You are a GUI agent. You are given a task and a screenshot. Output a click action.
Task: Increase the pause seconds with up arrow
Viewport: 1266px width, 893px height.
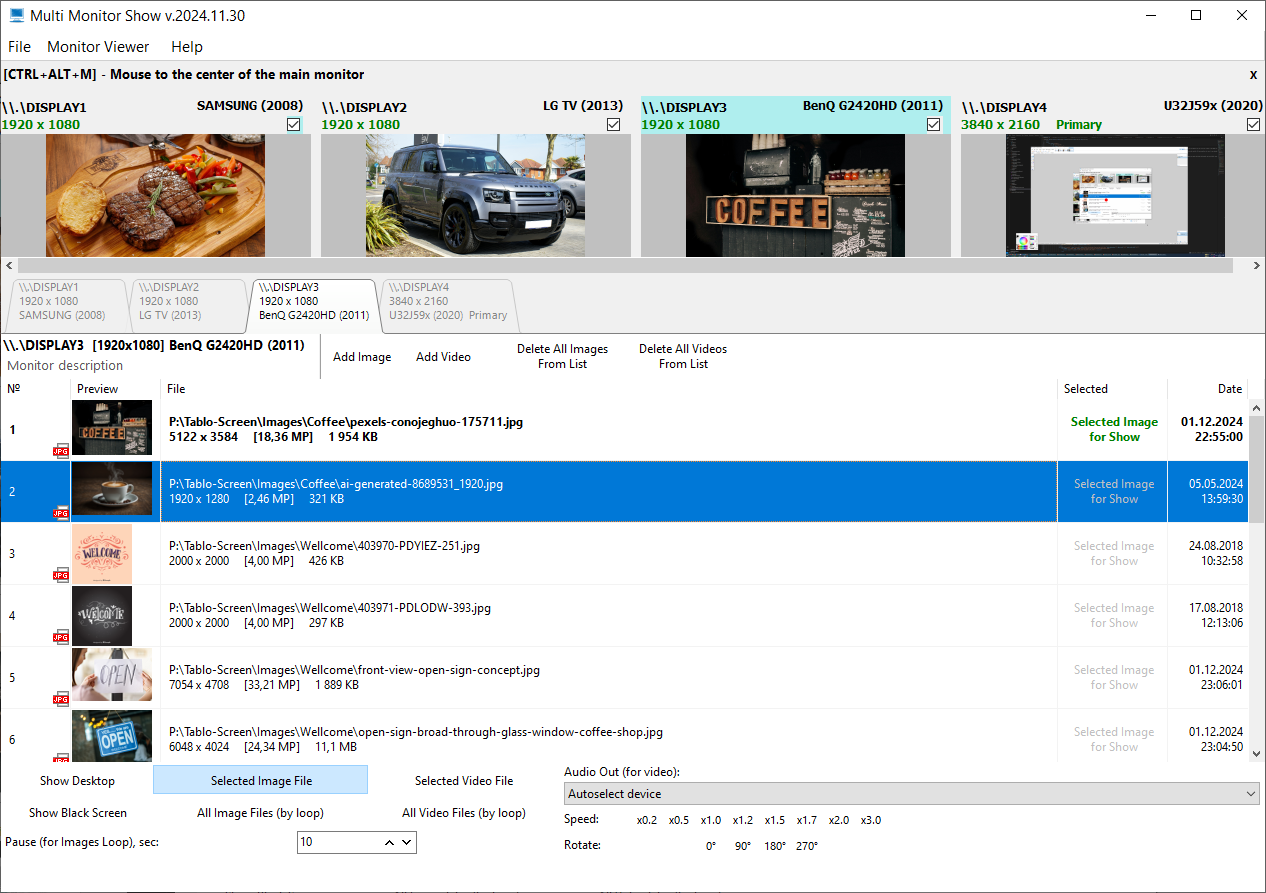[x=389, y=843]
